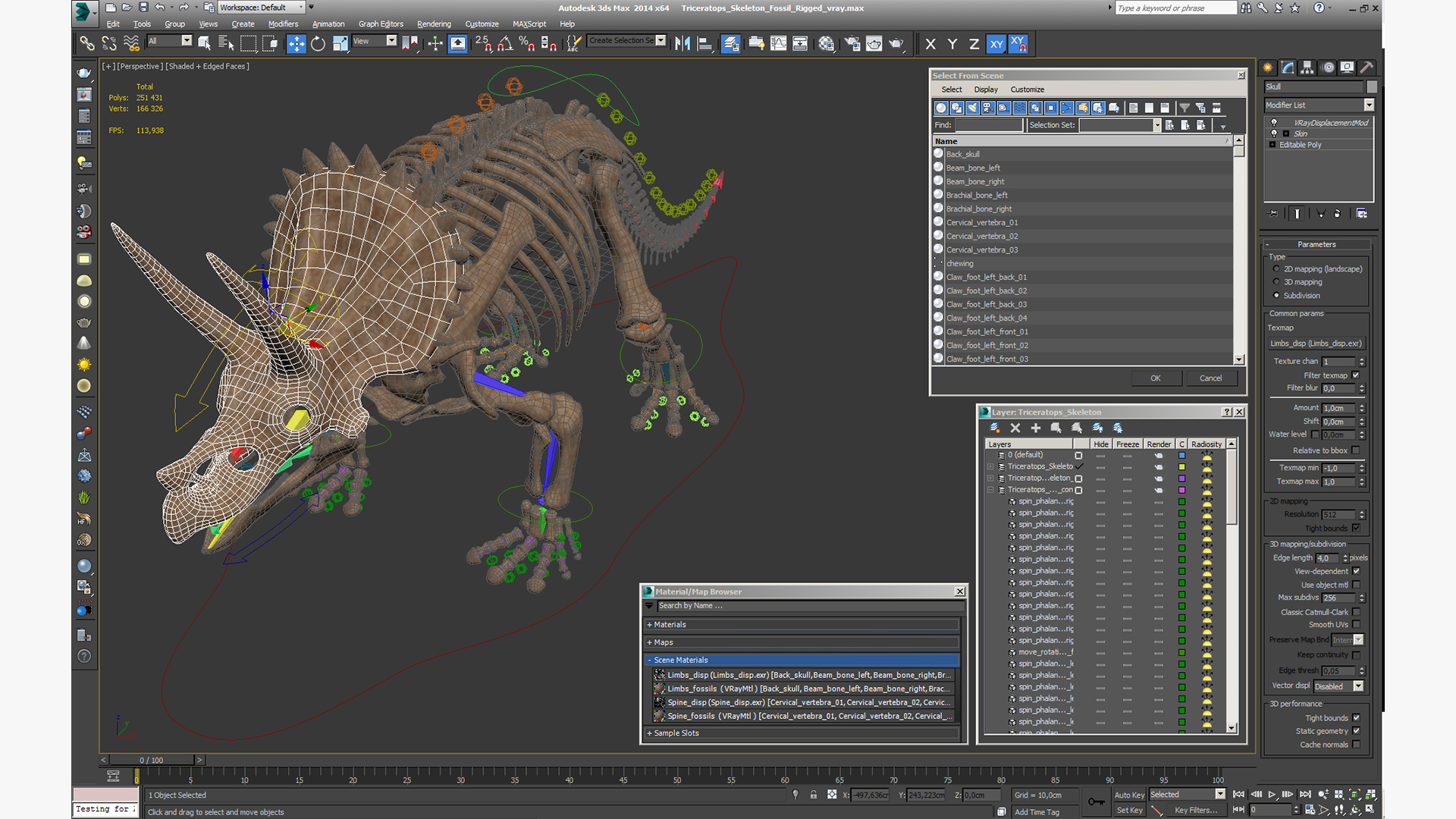Open the Rendering menu
This screenshot has height=819, width=1456.
click(434, 24)
